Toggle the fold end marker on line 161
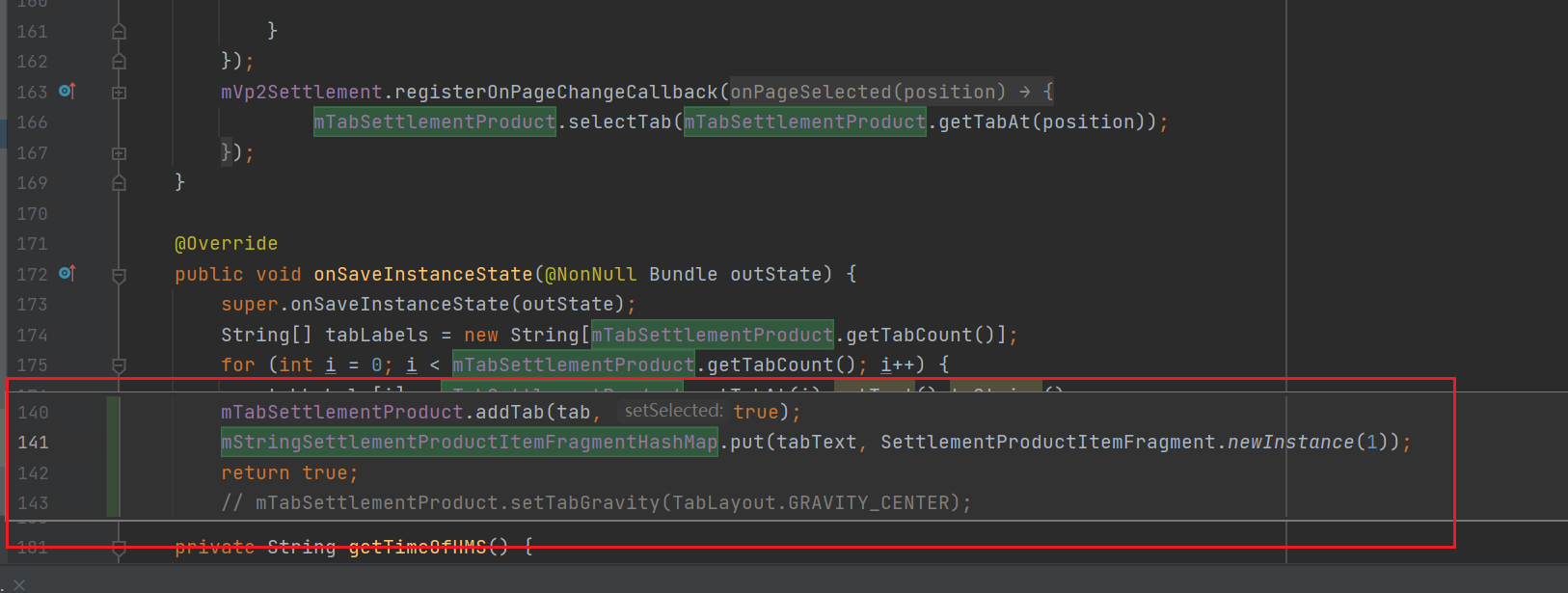1568x593 pixels. [x=119, y=32]
